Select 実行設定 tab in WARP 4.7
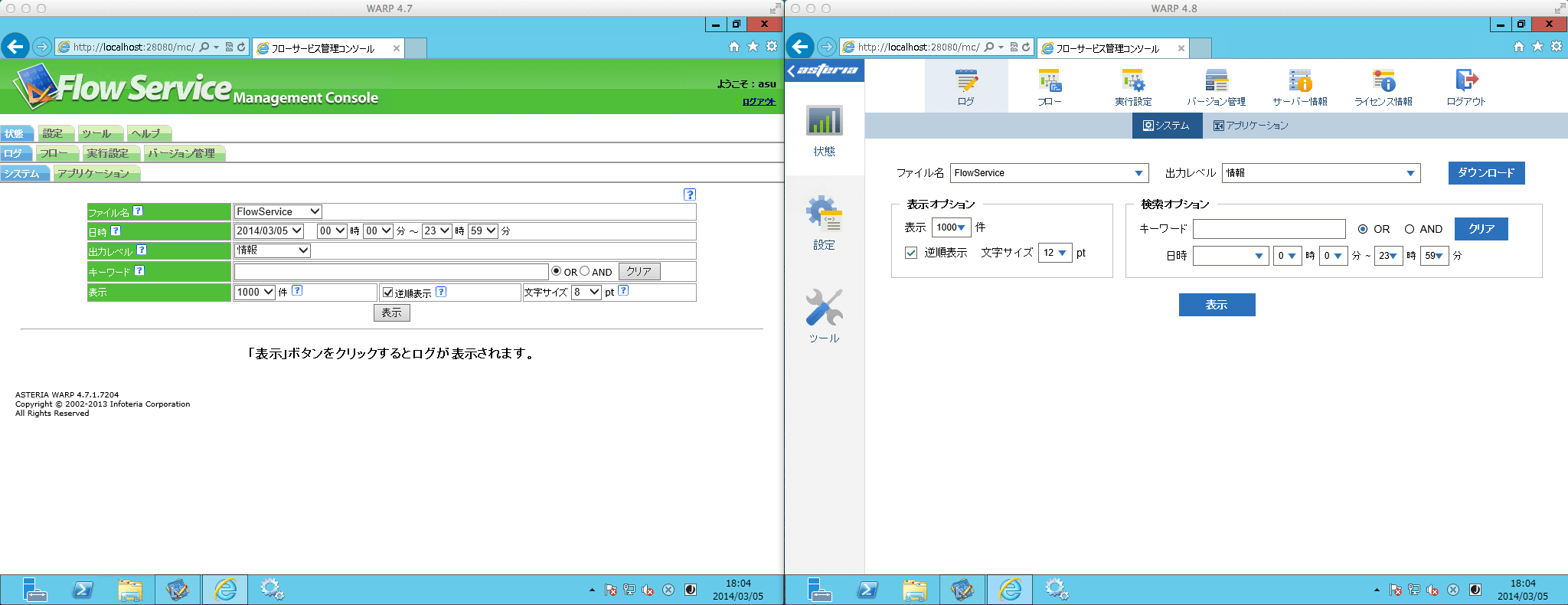This screenshot has width=1568, height=605. (x=109, y=153)
